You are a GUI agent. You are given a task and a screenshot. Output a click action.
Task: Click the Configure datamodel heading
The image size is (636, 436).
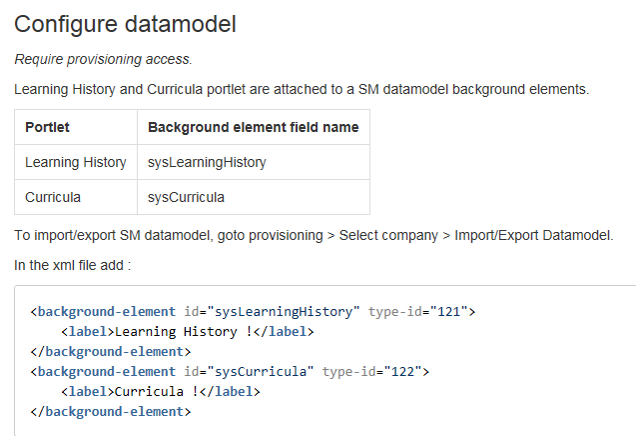pos(125,24)
